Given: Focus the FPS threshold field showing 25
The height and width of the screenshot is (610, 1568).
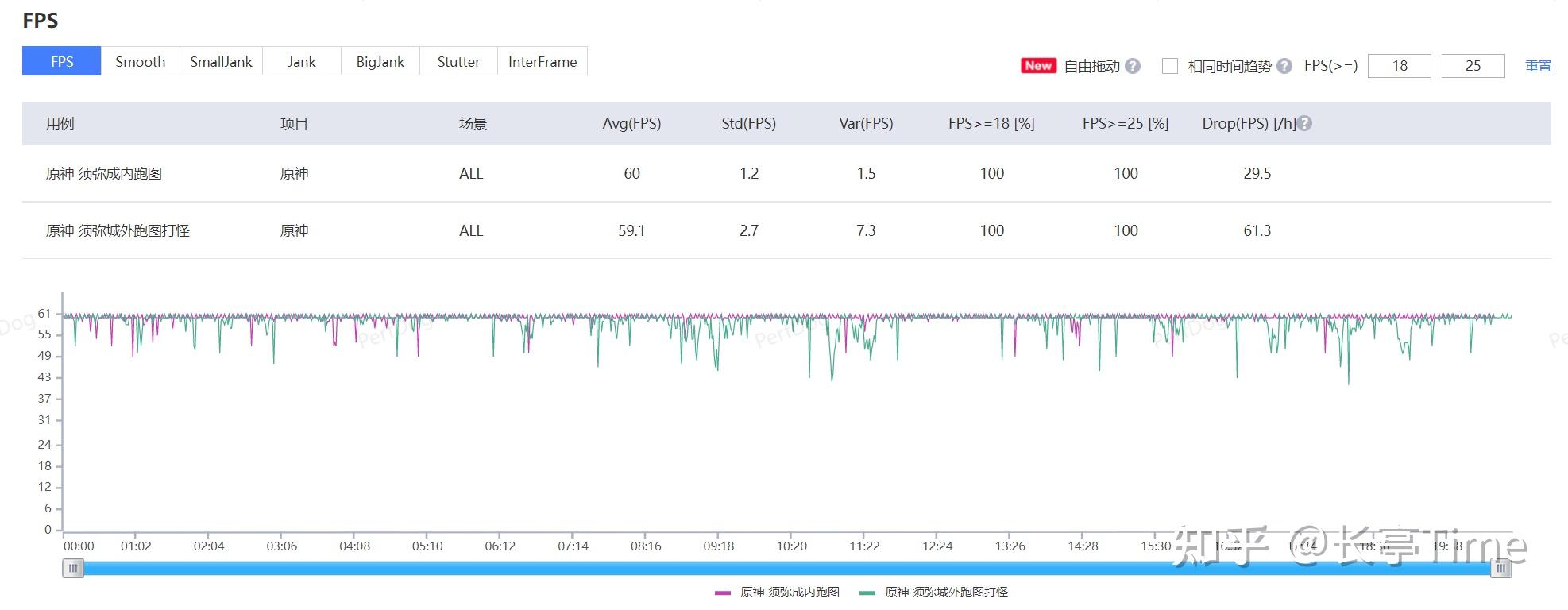Looking at the screenshot, I should 1473,66.
